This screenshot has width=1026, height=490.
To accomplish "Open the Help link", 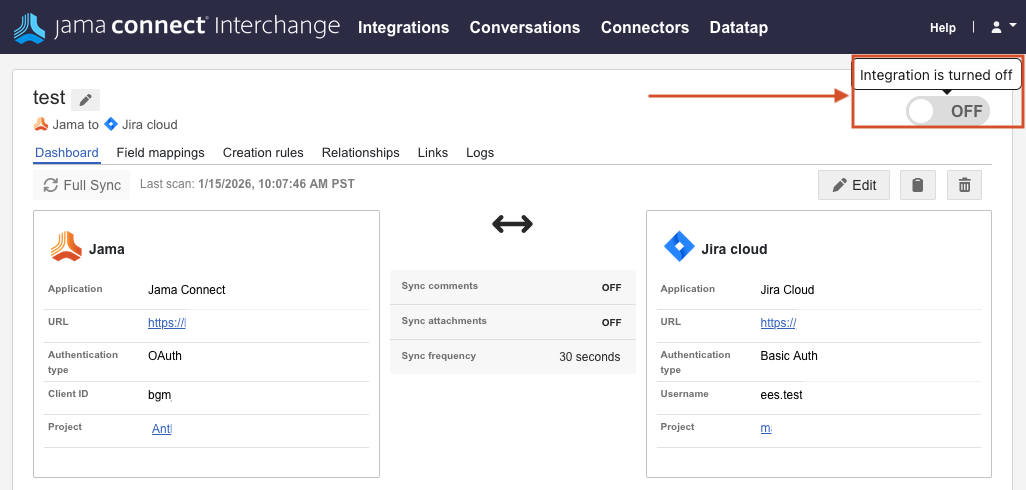I will (x=943, y=27).
